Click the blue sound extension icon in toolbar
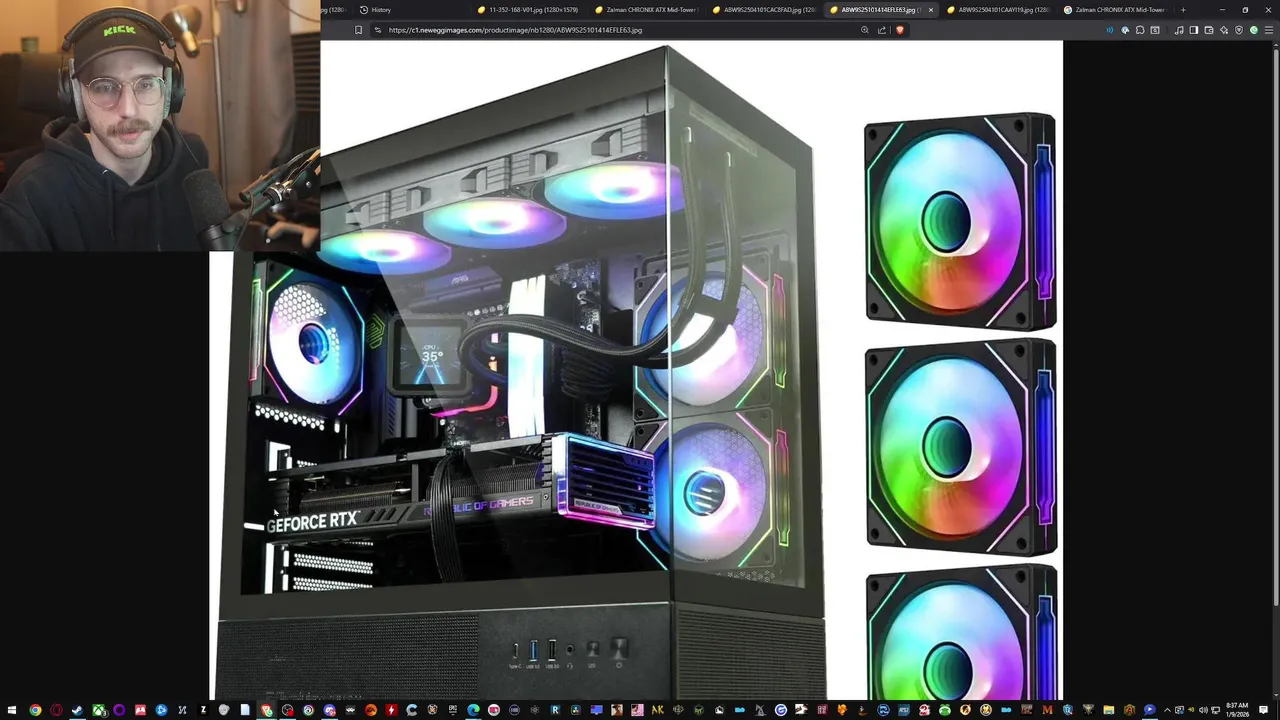1280x720 pixels. coord(1110,30)
